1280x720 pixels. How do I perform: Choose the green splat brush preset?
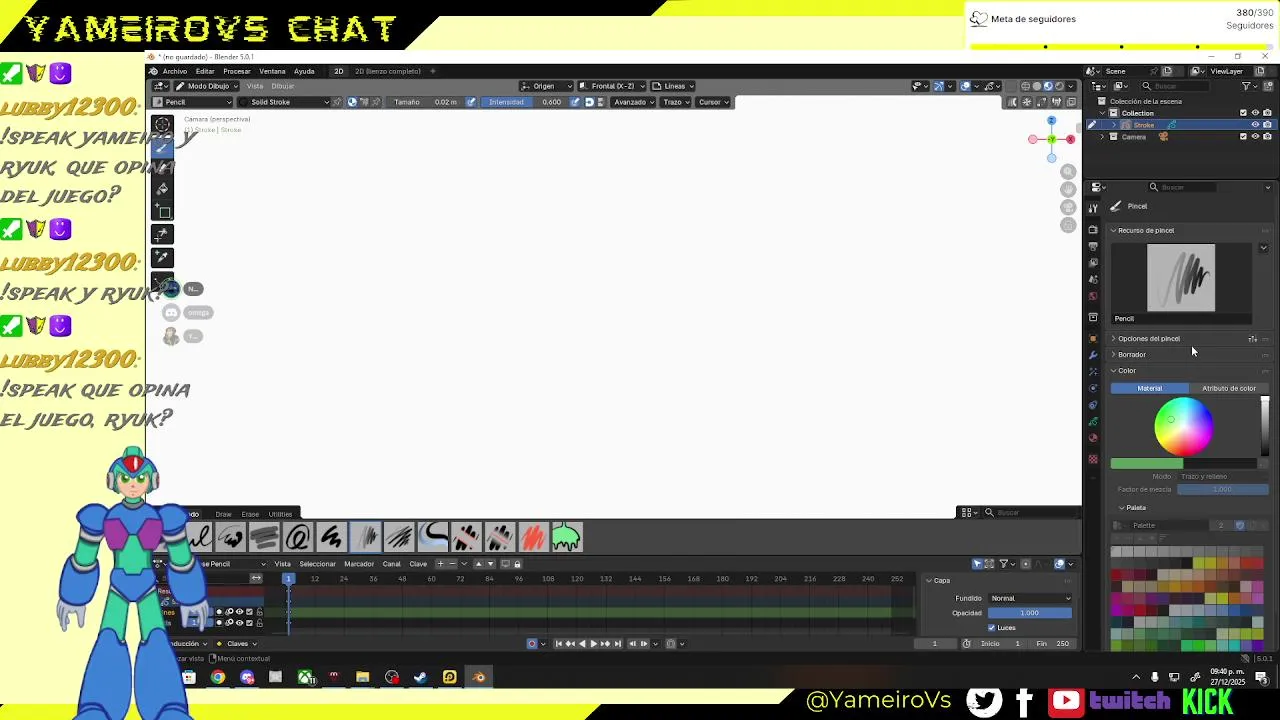click(566, 538)
